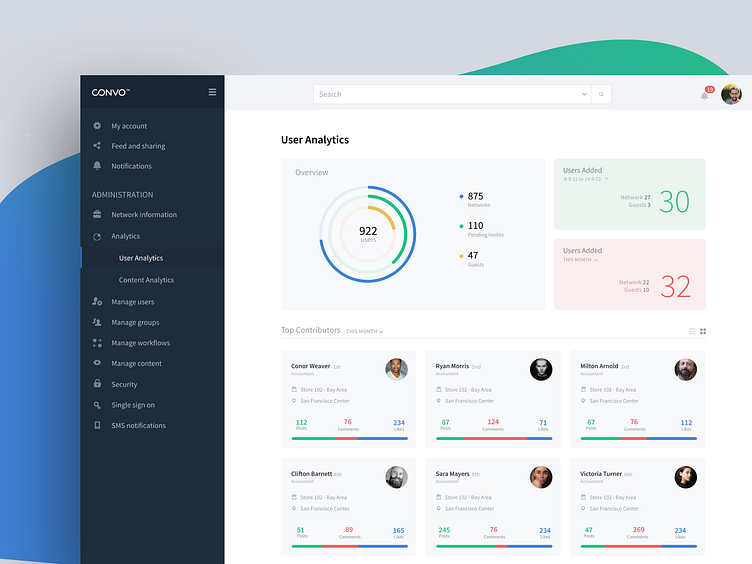752x564 pixels.
Task: Click the overview donut chart
Action: click(x=368, y=234)
